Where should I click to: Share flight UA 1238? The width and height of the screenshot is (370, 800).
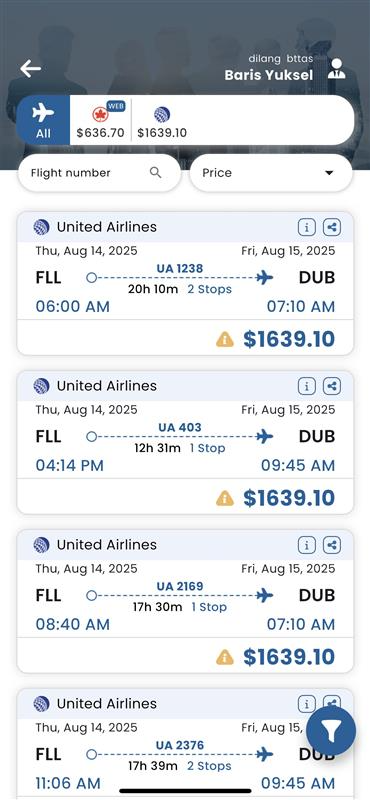[x=332, y=228]
